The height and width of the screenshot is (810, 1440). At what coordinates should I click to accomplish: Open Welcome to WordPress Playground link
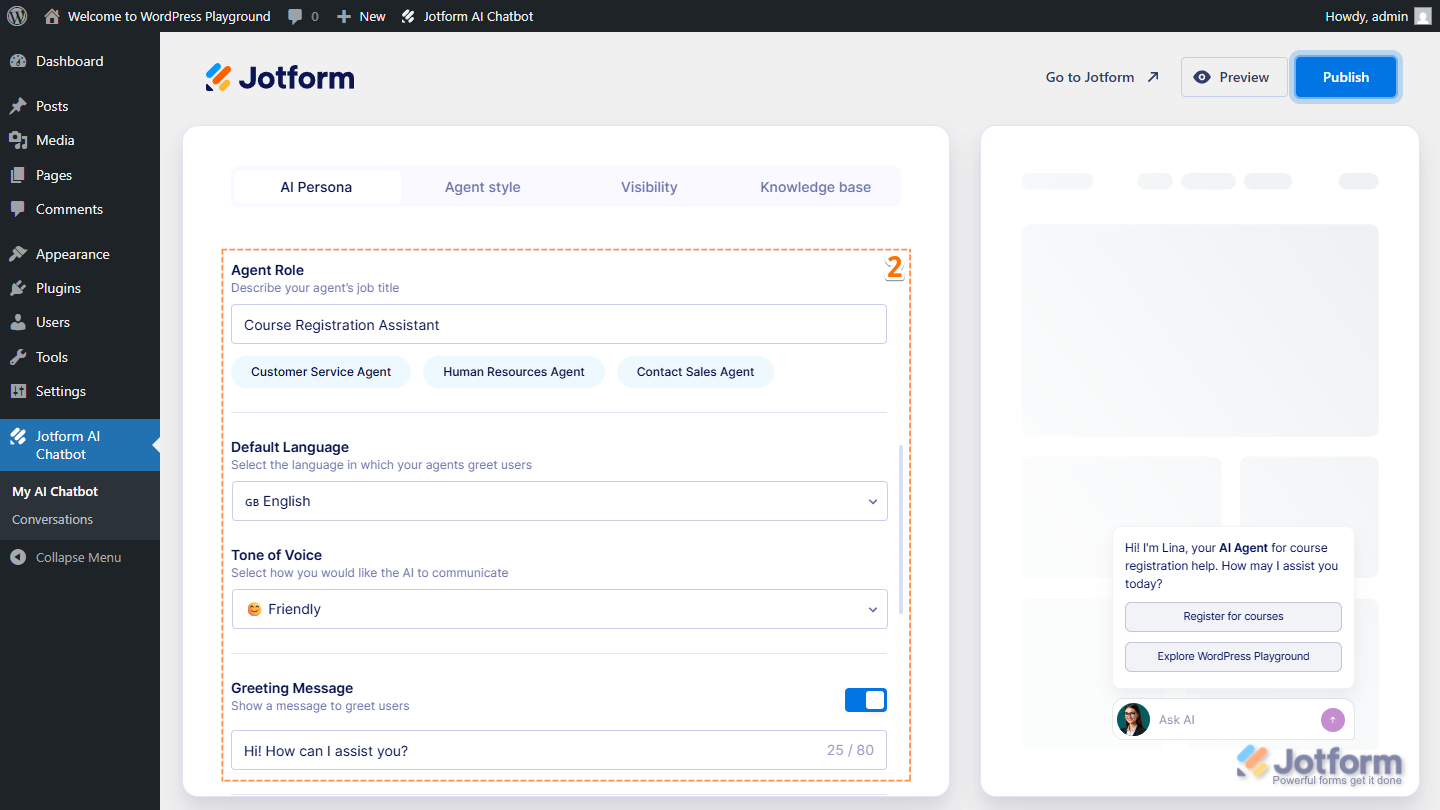158,16
